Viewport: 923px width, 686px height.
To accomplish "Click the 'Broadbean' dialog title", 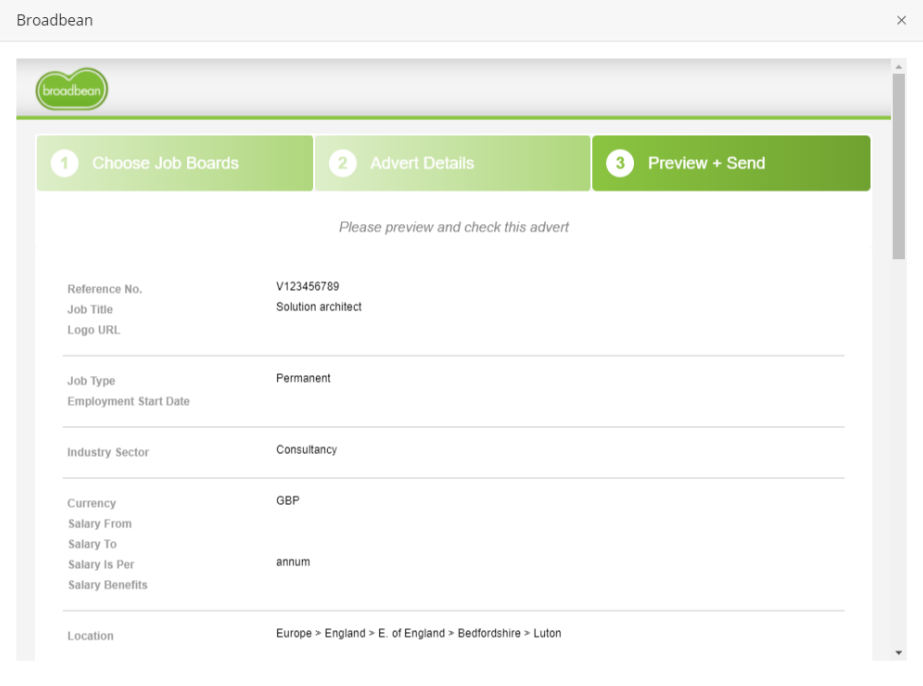I will coord(55,20).
